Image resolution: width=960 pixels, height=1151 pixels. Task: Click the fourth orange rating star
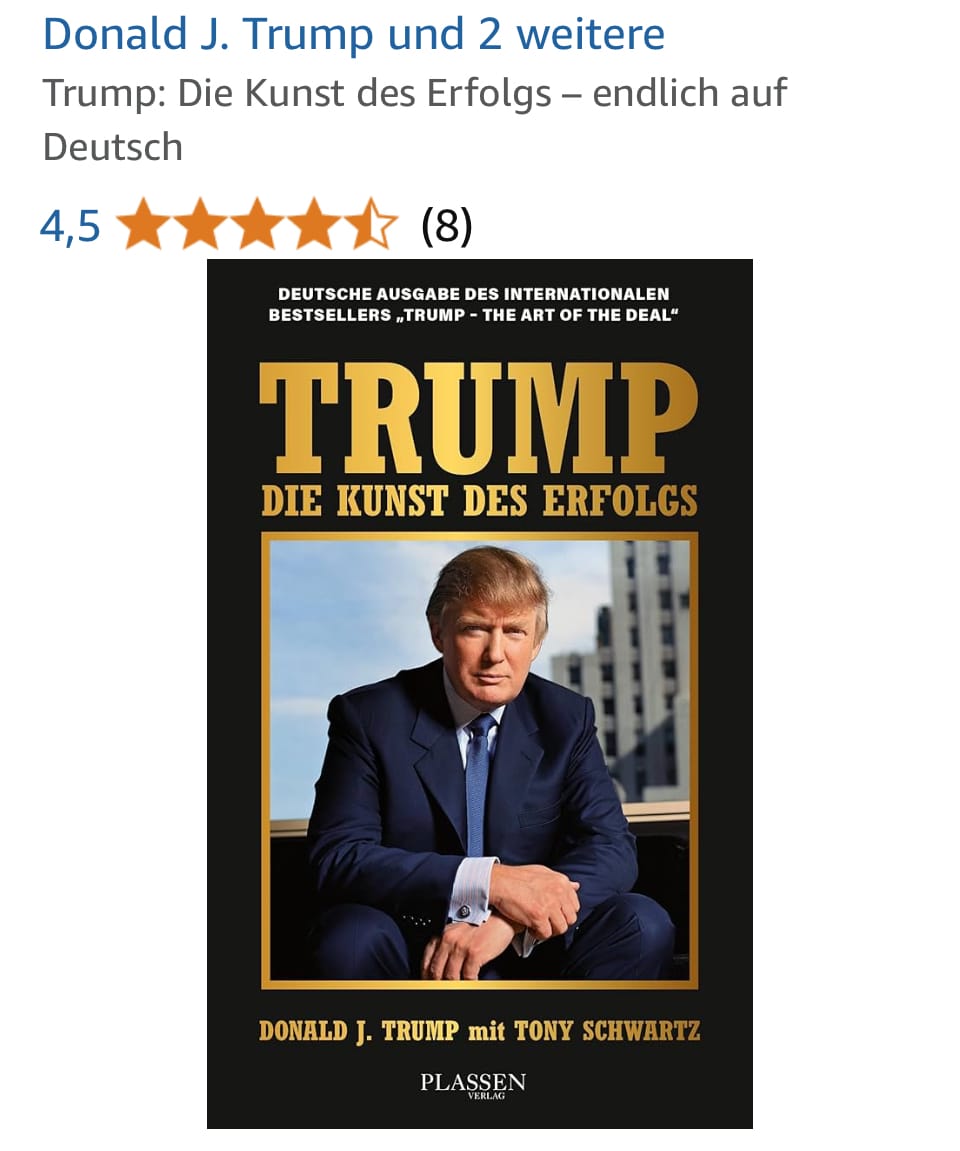pyautogui.click(x=314, y=224)
